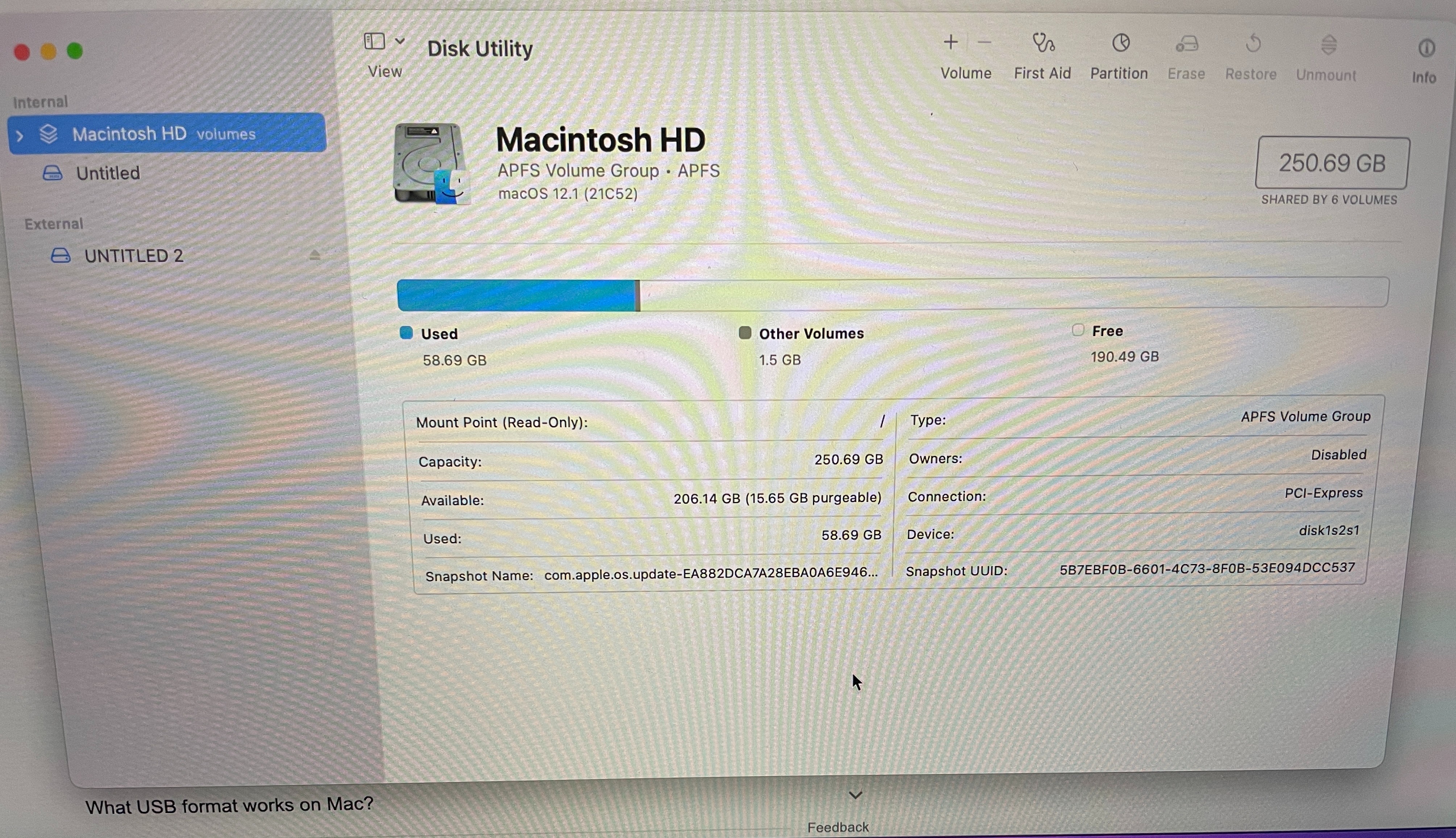1456x838 pixels.
Task: Toggle sidebar with View icon
Action: (375, 41)
